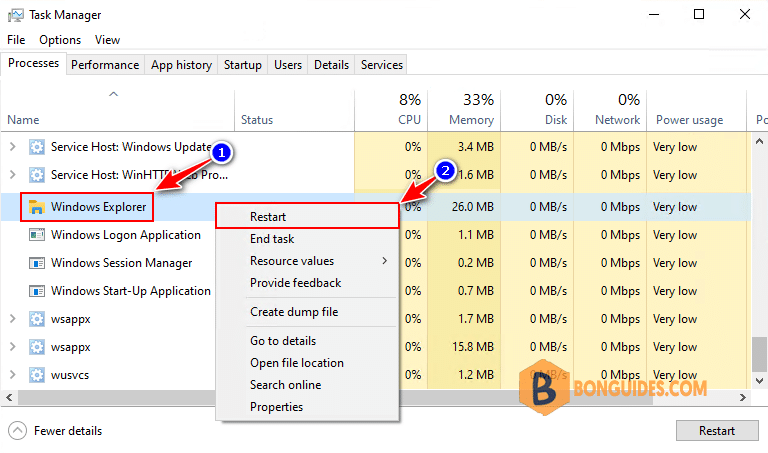Sort by the Power usage column header
The image size is (768, 453).
[x=696, y=111]
